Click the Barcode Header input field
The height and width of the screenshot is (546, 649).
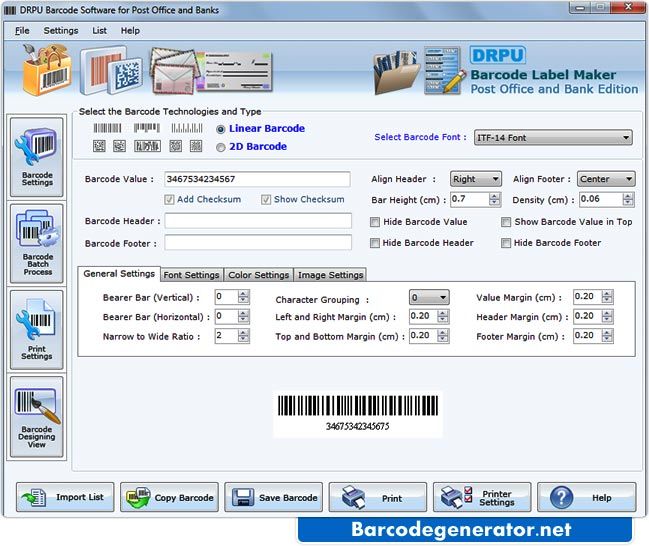point(258,221)
